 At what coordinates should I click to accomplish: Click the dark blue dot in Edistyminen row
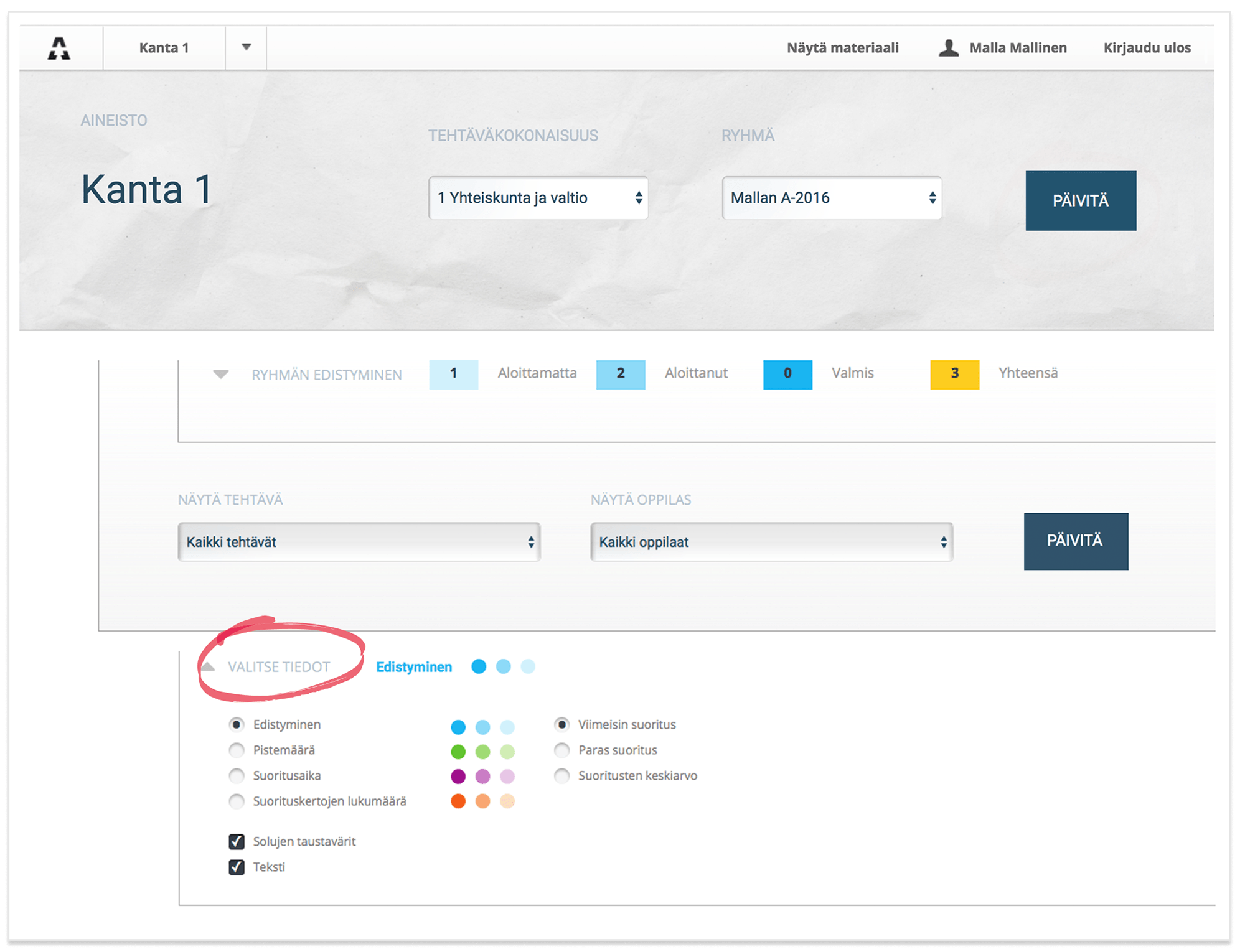pos(458,727)
